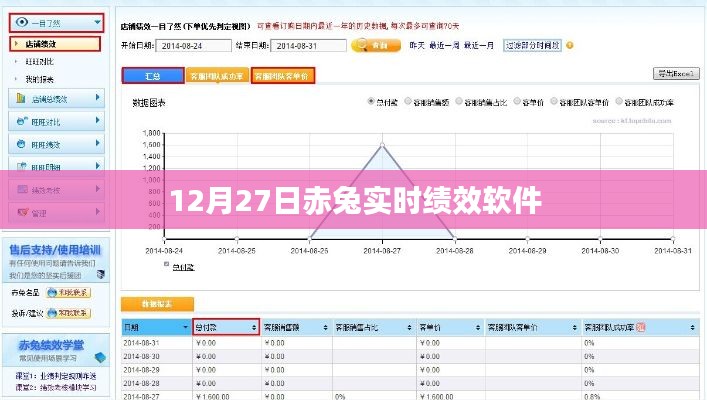707x400 pixels.
Task: Click the 0.8% success rate cell
Action: [592, 396]
